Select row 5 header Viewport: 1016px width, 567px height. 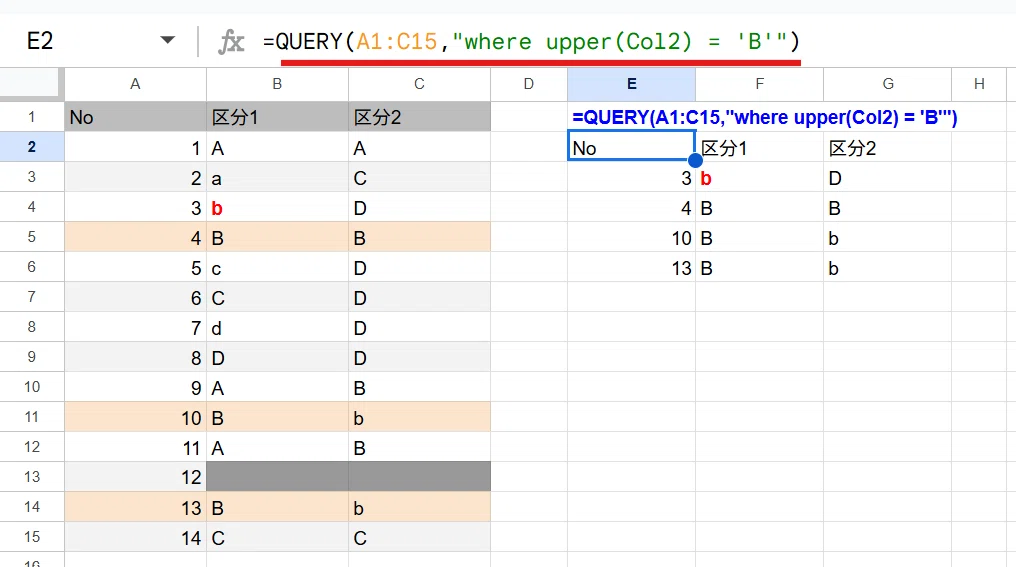32,237
